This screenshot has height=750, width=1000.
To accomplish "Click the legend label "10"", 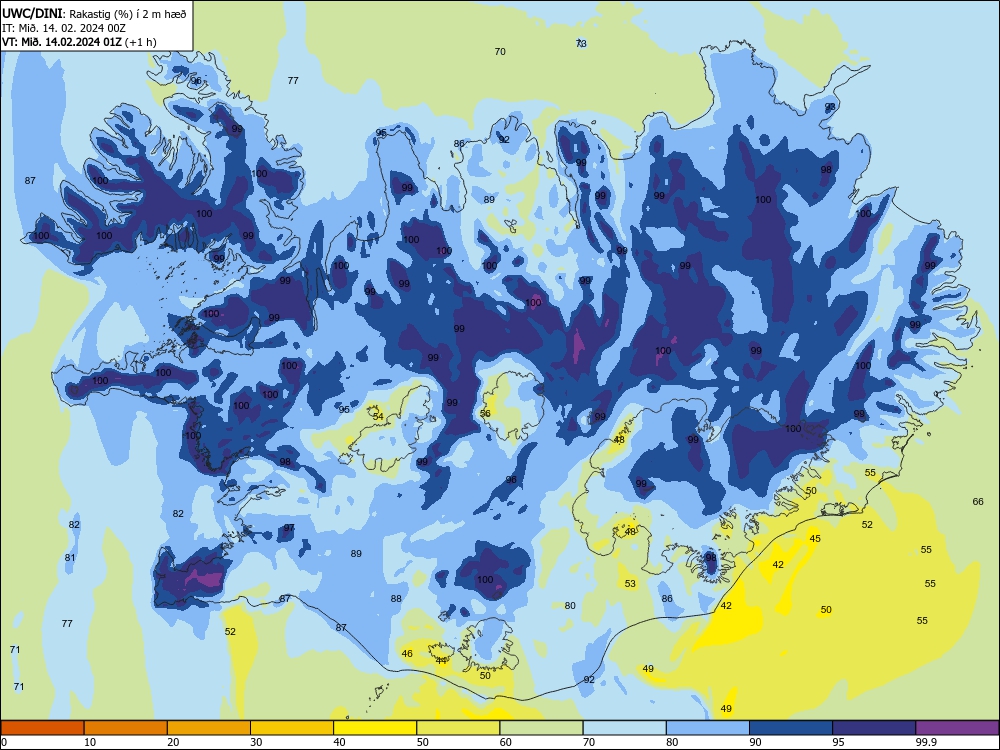I will (90, 742).
